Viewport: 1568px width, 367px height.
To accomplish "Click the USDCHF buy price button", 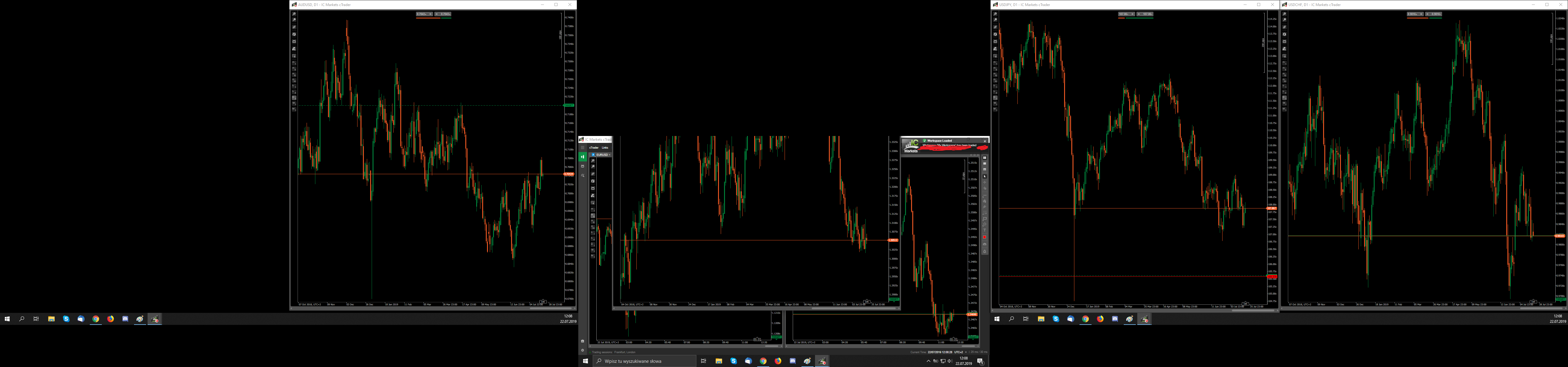I will (x=1434, y=14).
